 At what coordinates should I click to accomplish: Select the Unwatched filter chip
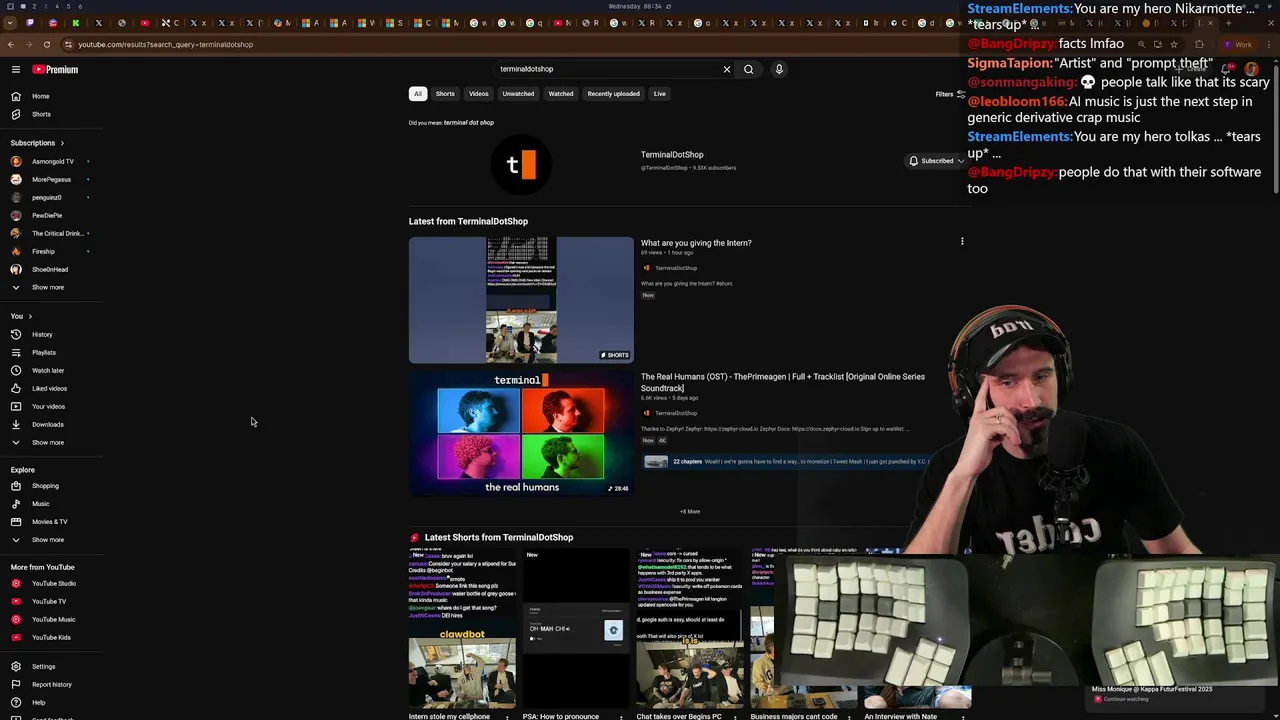(518, 94)
